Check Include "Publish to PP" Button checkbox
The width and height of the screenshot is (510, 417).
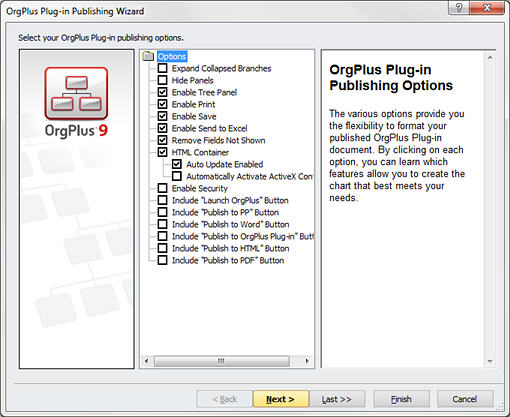point(162,212)
